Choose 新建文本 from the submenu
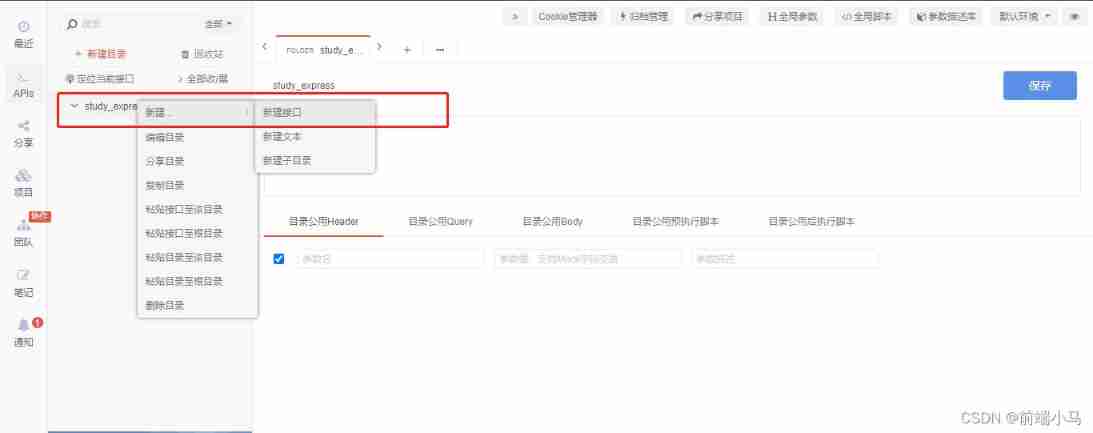 pyautogui.click(x=315, y=136)
